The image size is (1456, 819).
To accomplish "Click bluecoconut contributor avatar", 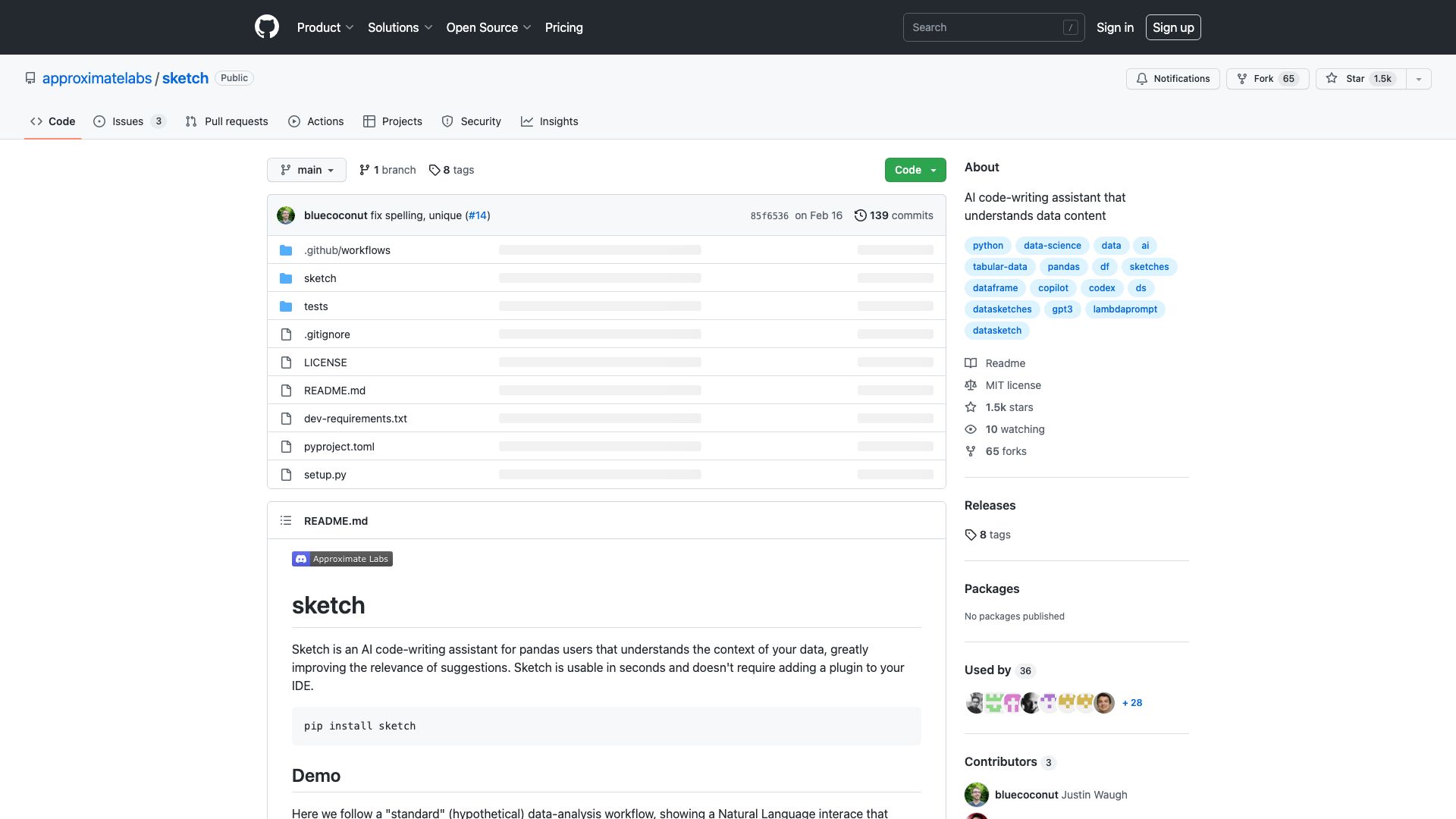I will [x=977, y=795].
